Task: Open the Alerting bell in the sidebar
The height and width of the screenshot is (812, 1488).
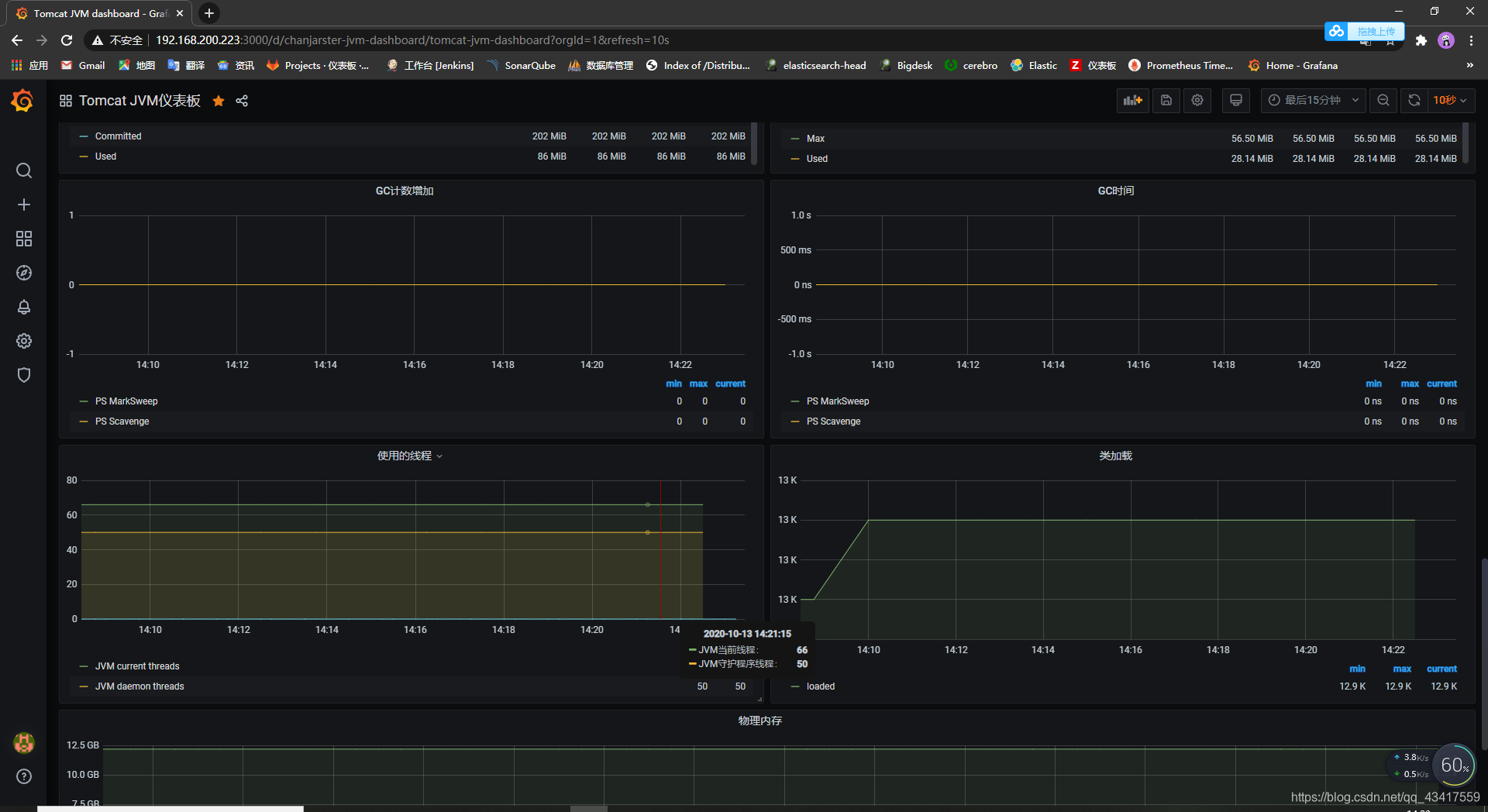Action: tap(24, 307)
